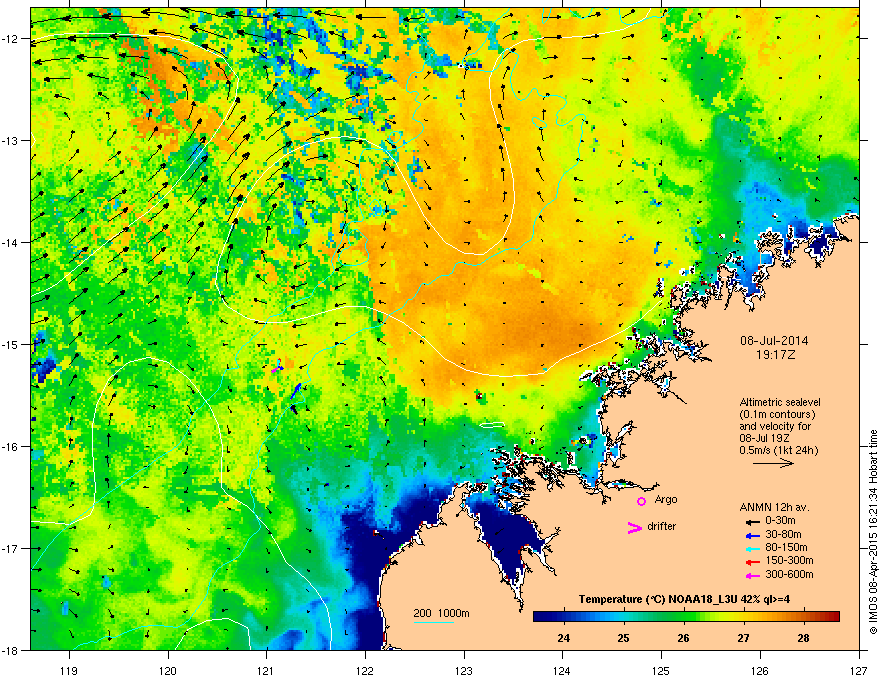This screenshot has width=880, height=680.
Task: Click the cyan bathymetry line under 200 1000m
Action: click(x=433, y=622)
